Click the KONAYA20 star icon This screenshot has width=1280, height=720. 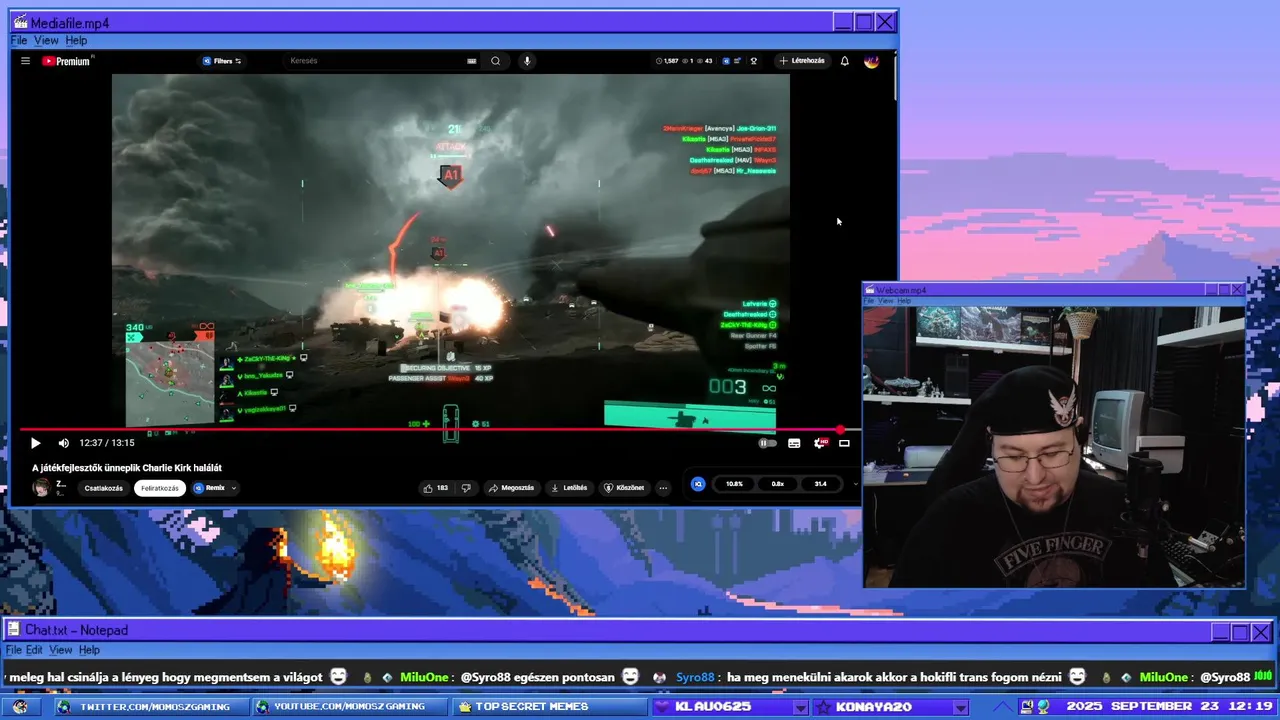(823, 707)
